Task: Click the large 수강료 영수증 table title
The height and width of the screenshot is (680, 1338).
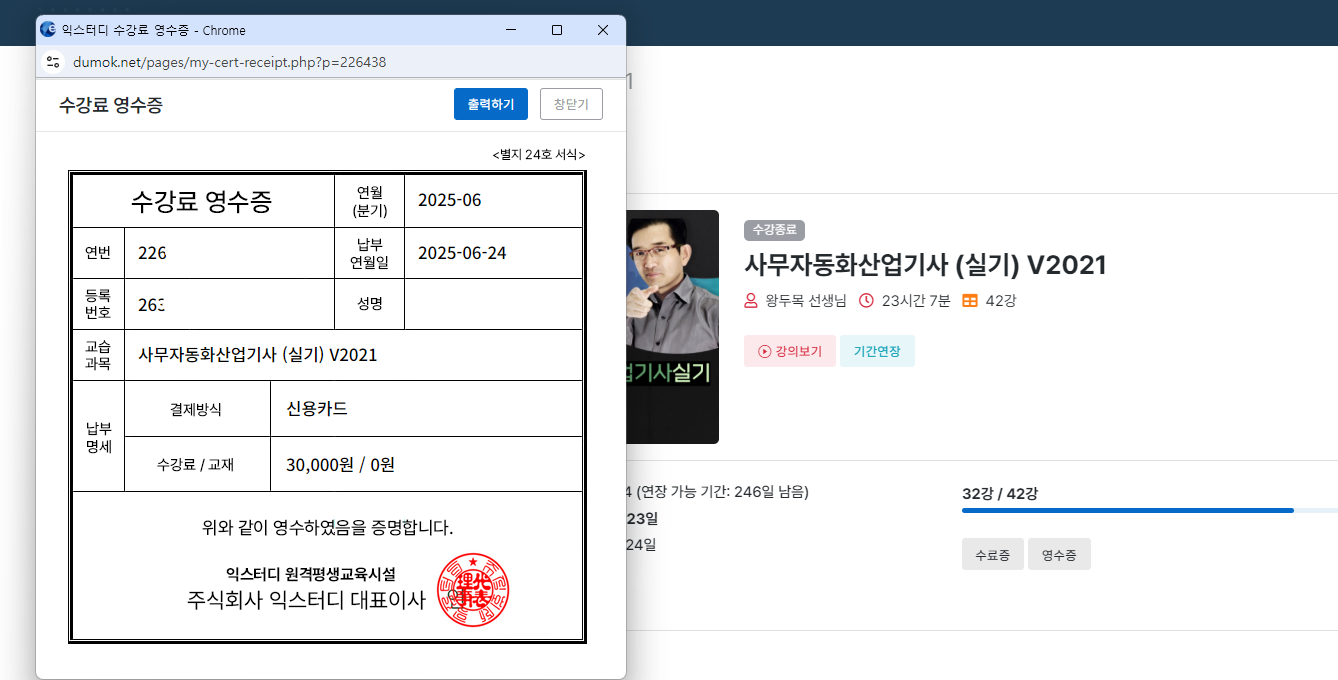Action: [201, 201]
